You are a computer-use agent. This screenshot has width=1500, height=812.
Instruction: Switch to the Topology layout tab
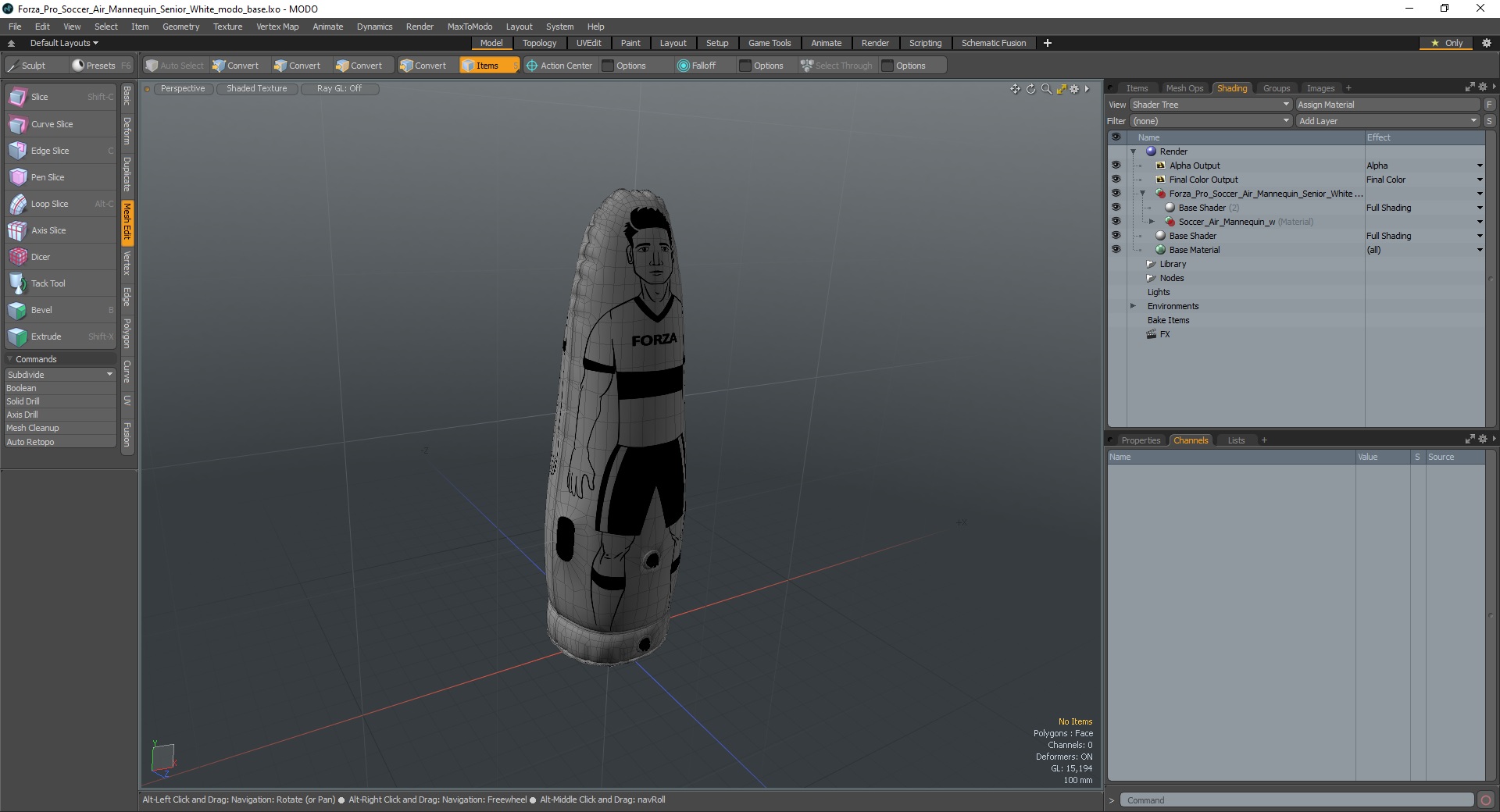point(540,43)
